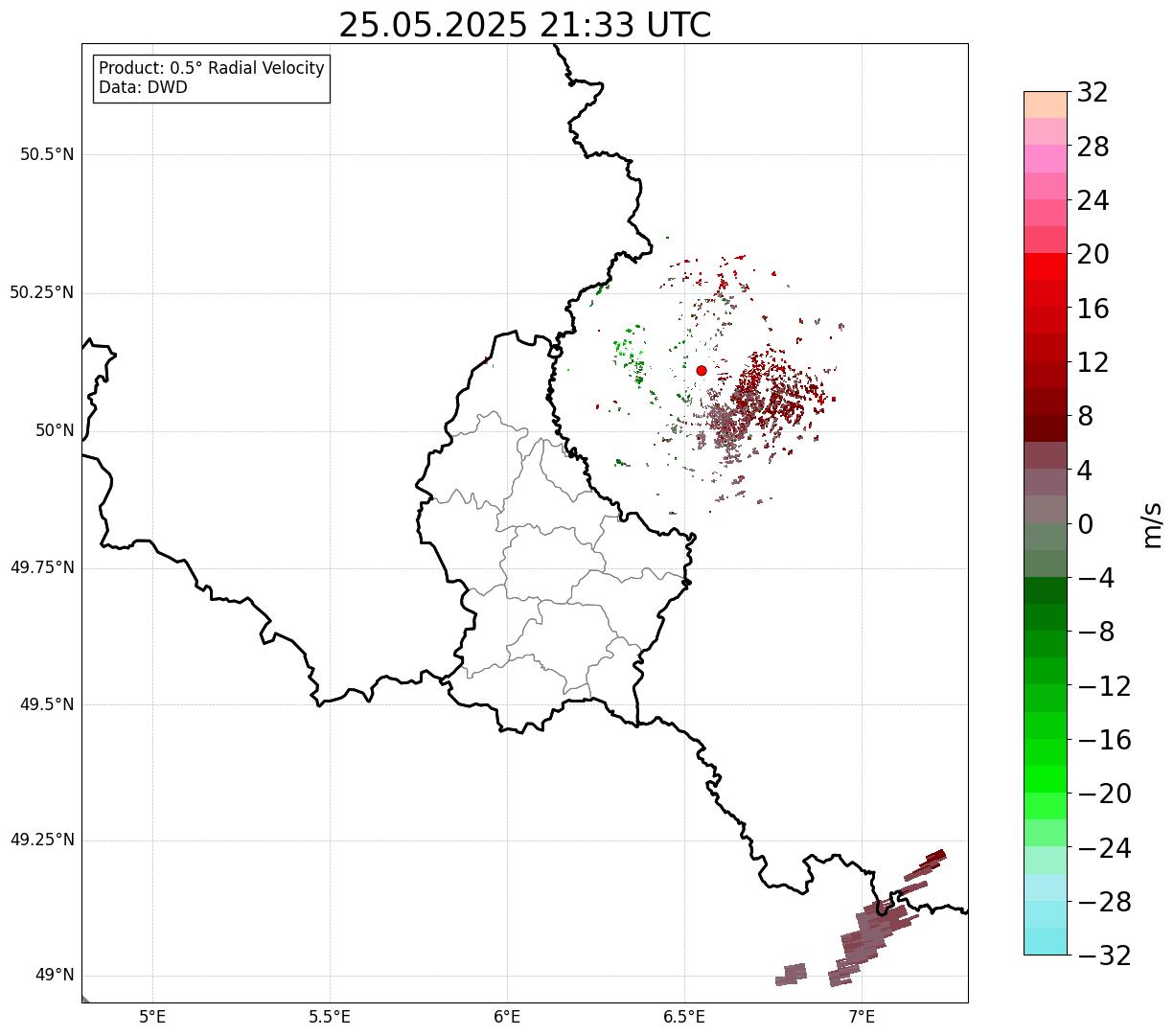Click the colorbar value 16
The image size is (1174, 1036).
coord(1093,309)
